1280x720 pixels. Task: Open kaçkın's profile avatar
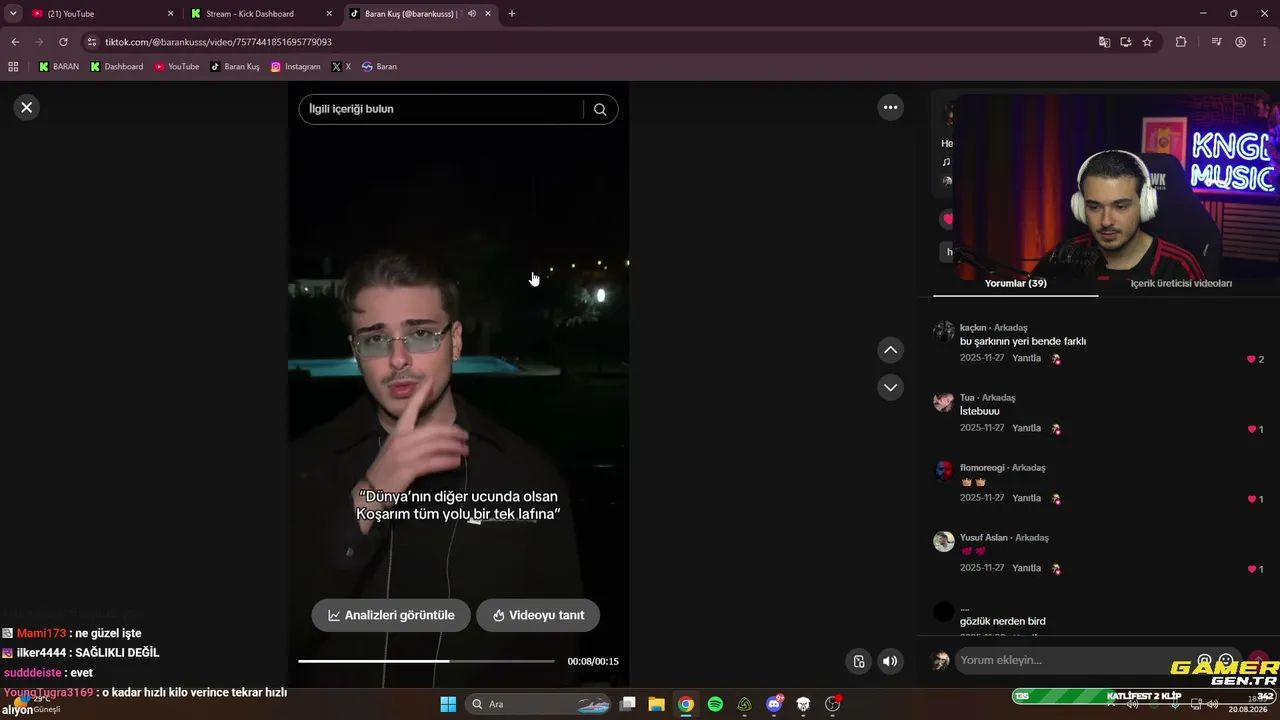point(944,332)
